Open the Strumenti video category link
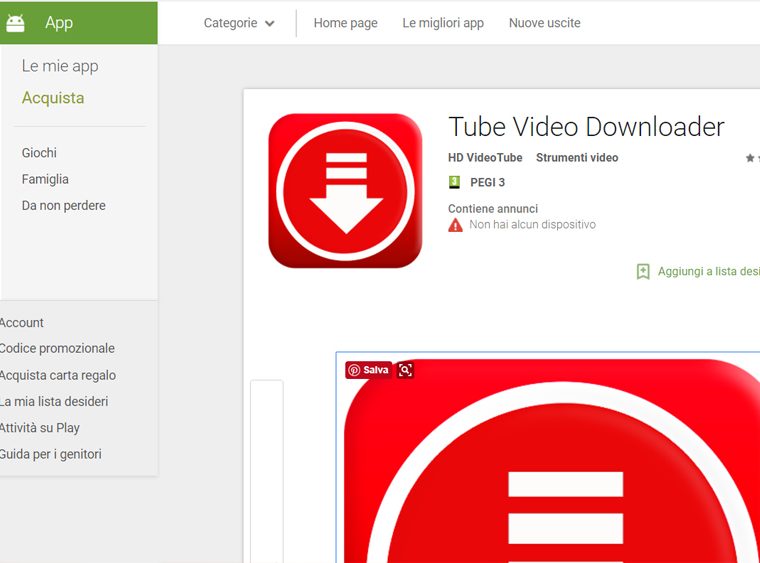Image resolution: width=760 pixels, height=563 pixels. click(x=577, y=157)
